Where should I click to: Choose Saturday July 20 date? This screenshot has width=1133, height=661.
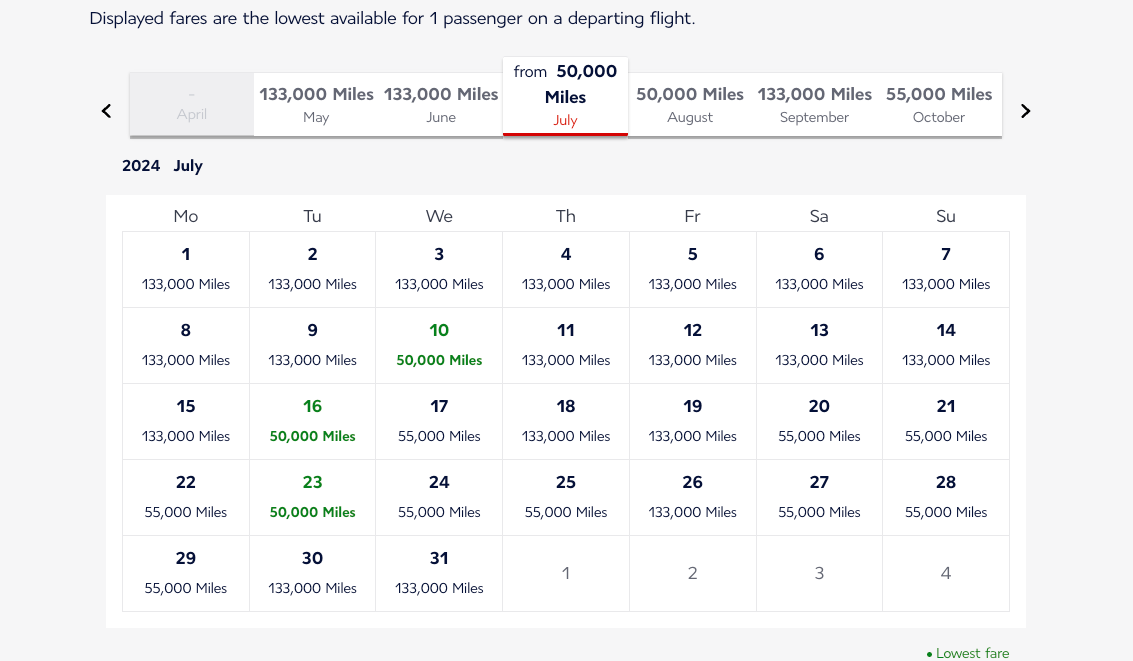pos(819,421)
